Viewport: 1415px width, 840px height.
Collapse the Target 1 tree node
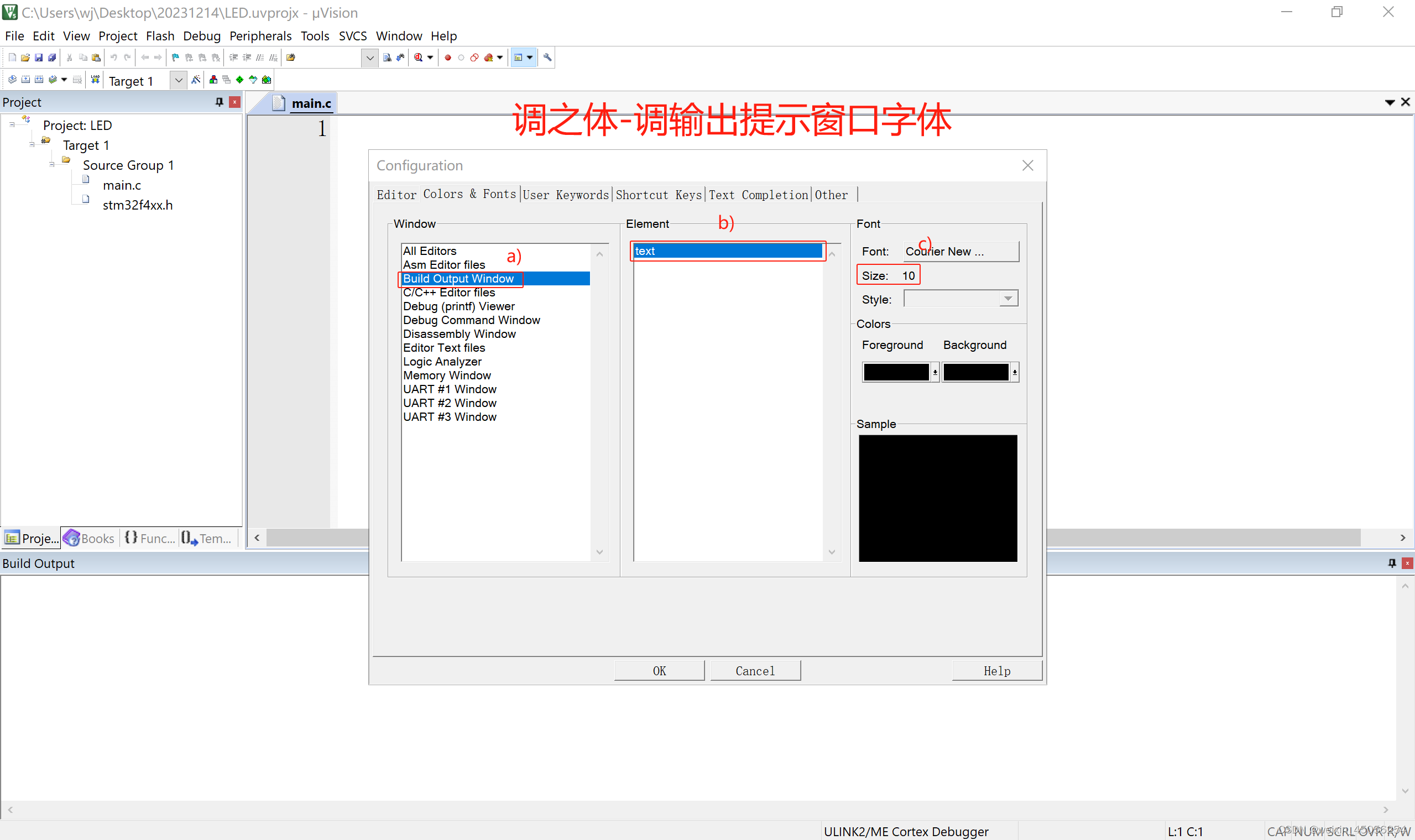coord(32,145)
